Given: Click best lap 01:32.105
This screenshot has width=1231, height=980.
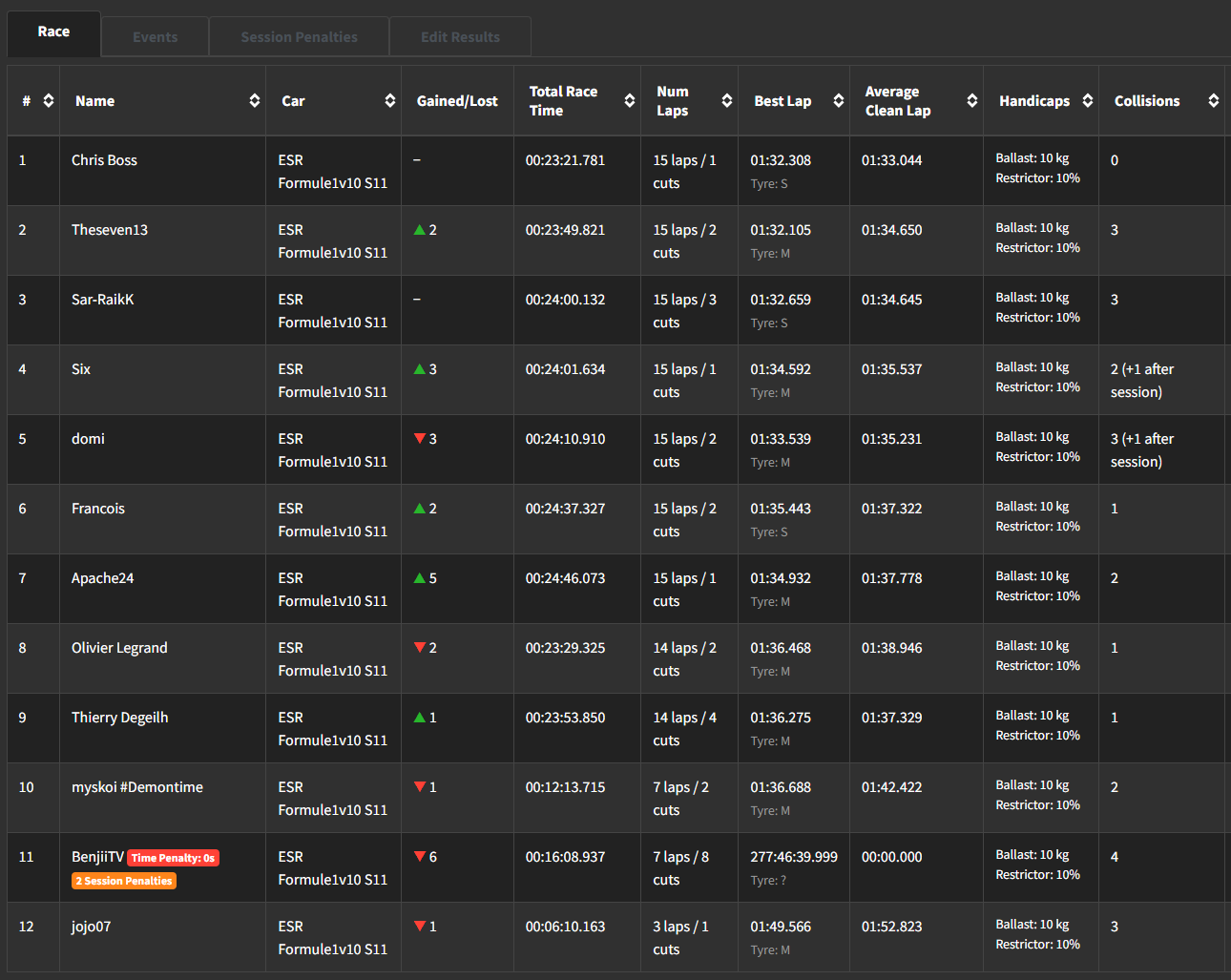Looking at the screenshot, I should [781, 230].
